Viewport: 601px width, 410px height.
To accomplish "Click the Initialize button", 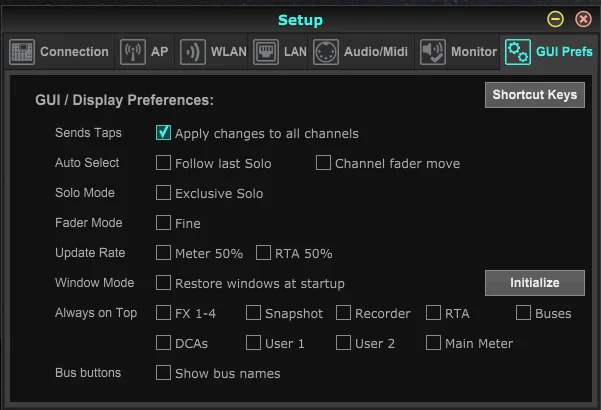I will pos(535,283).
